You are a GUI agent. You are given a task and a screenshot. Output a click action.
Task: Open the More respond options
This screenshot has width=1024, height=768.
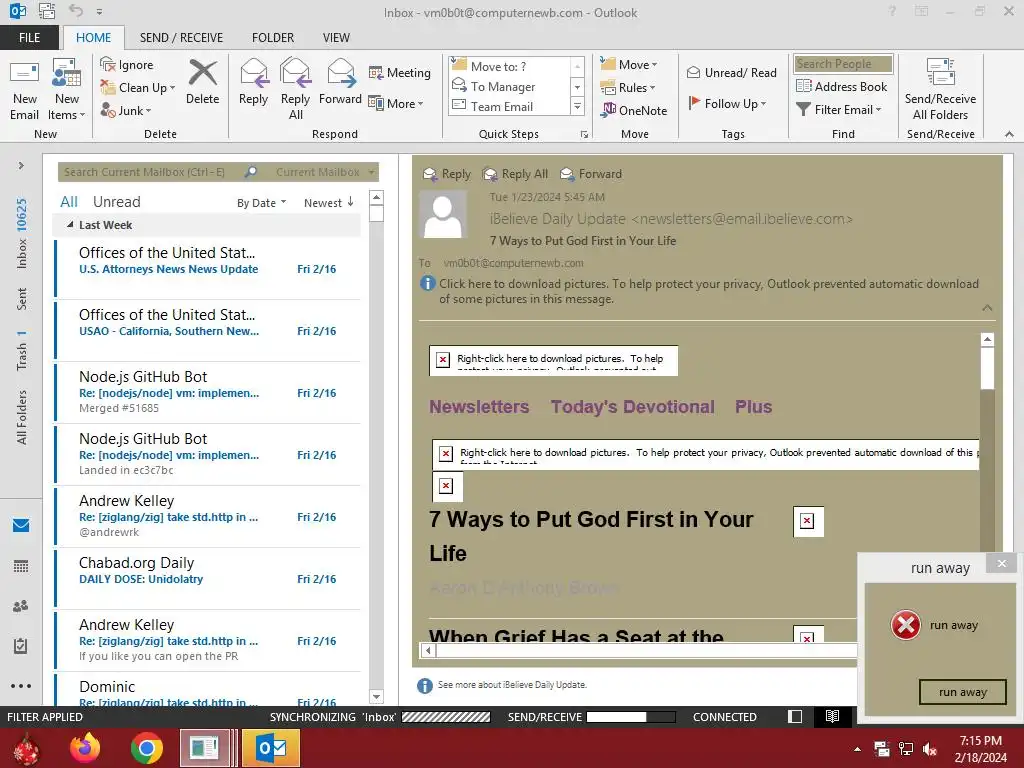pos(396,103)
